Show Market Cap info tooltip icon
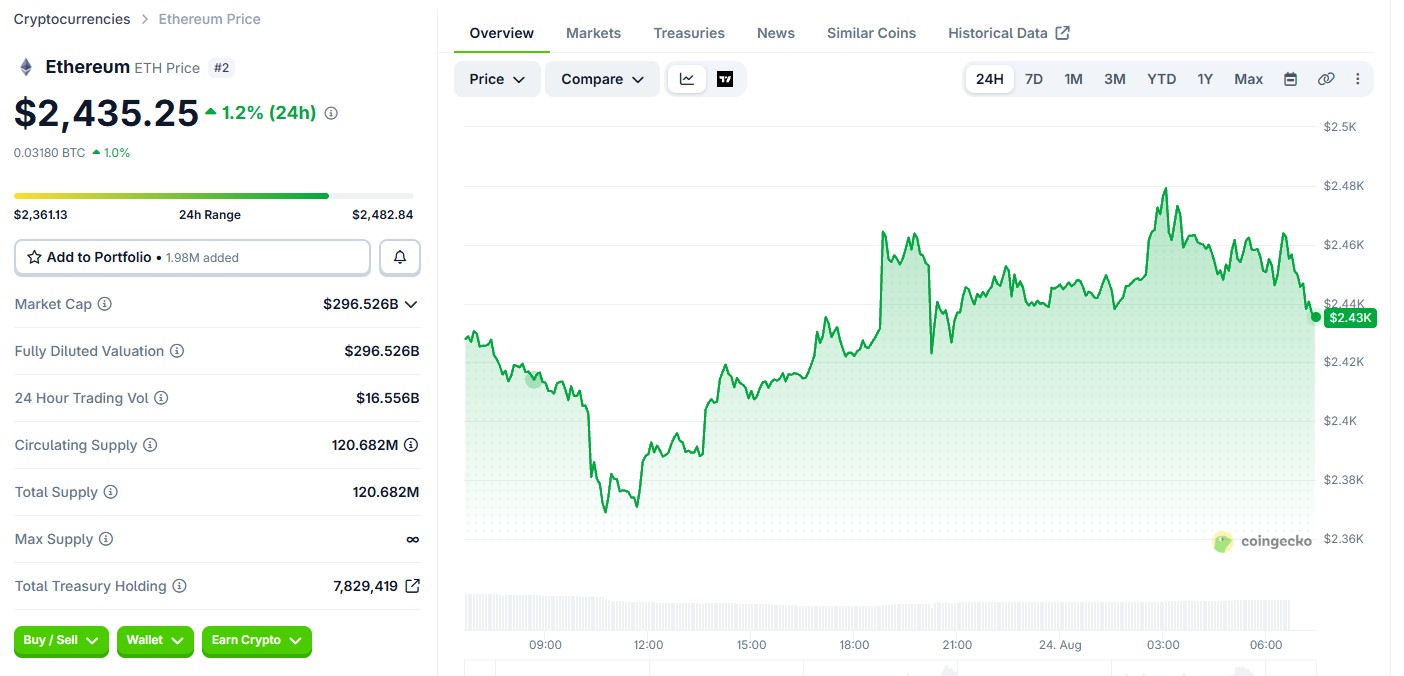This screenshot has height=676, width=1404. [105, 304]
